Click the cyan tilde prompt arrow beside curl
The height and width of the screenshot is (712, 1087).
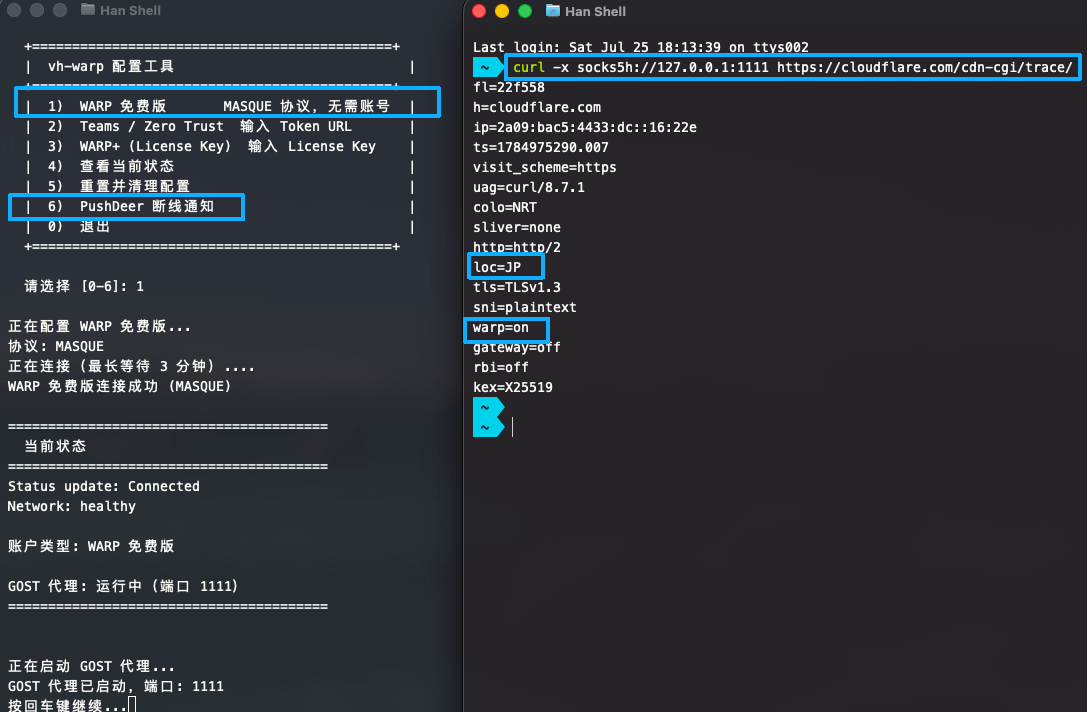(488, 67)
